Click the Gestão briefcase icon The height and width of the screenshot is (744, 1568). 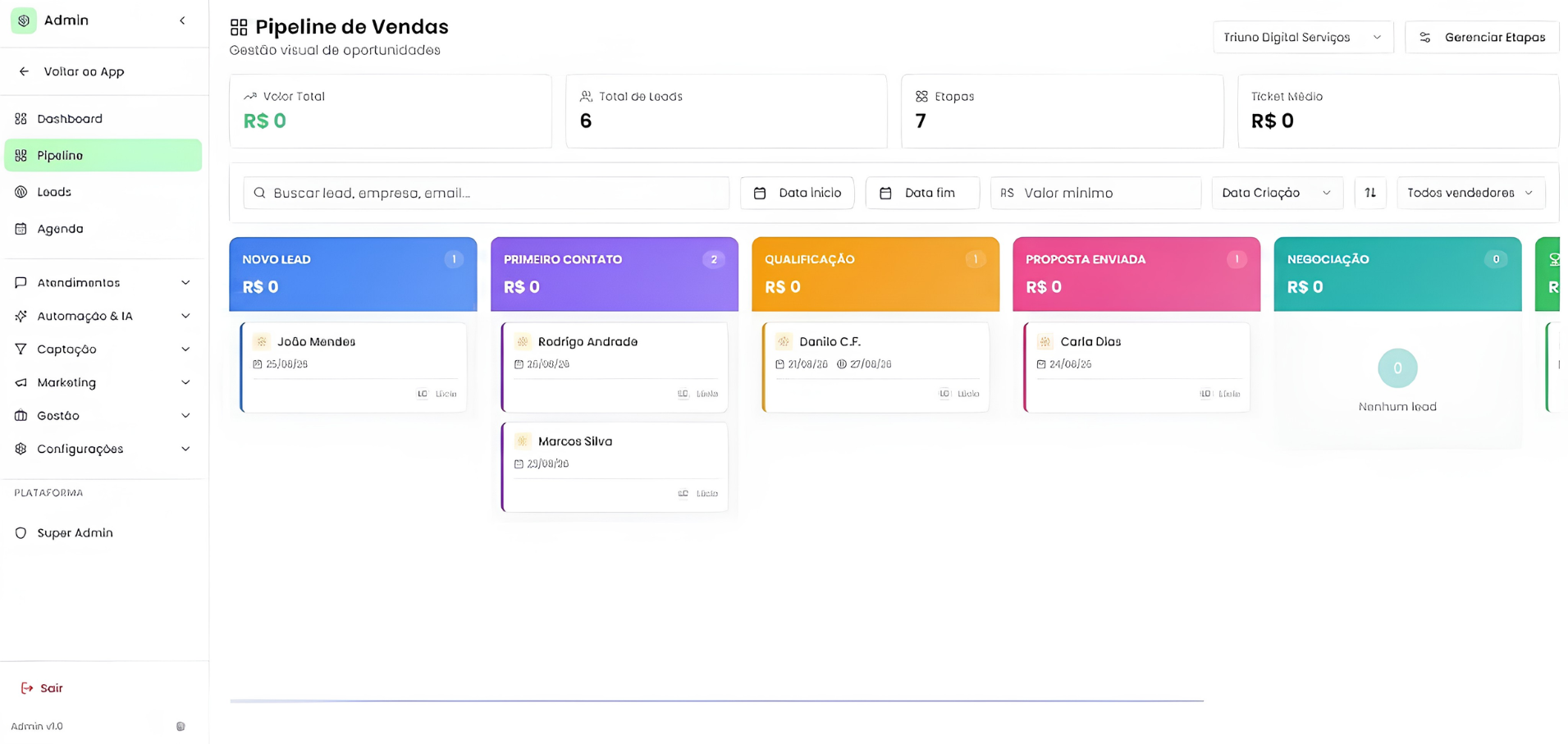click(x=21, y=416)
